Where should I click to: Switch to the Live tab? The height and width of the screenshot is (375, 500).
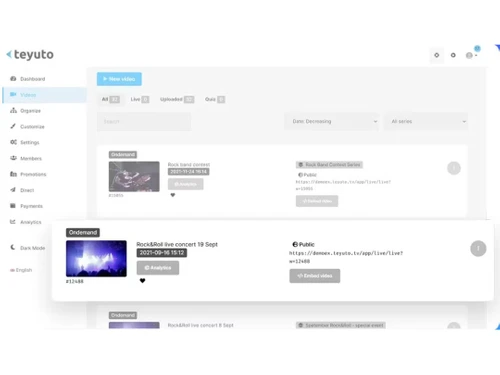(x=140, y=99)
